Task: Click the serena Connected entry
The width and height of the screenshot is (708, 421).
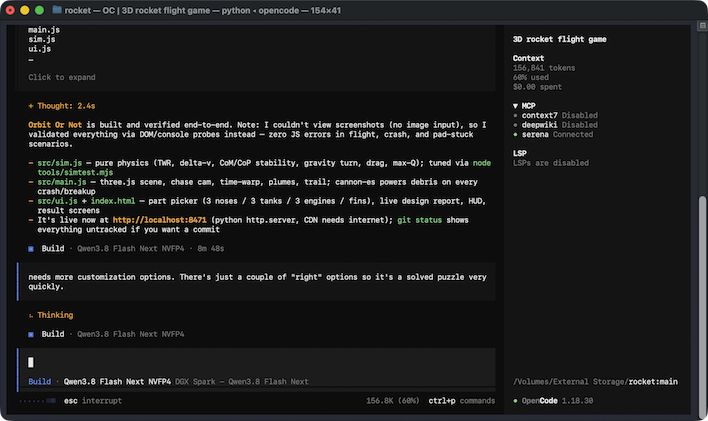Action: pyautogui.click(x=553, y=135)
